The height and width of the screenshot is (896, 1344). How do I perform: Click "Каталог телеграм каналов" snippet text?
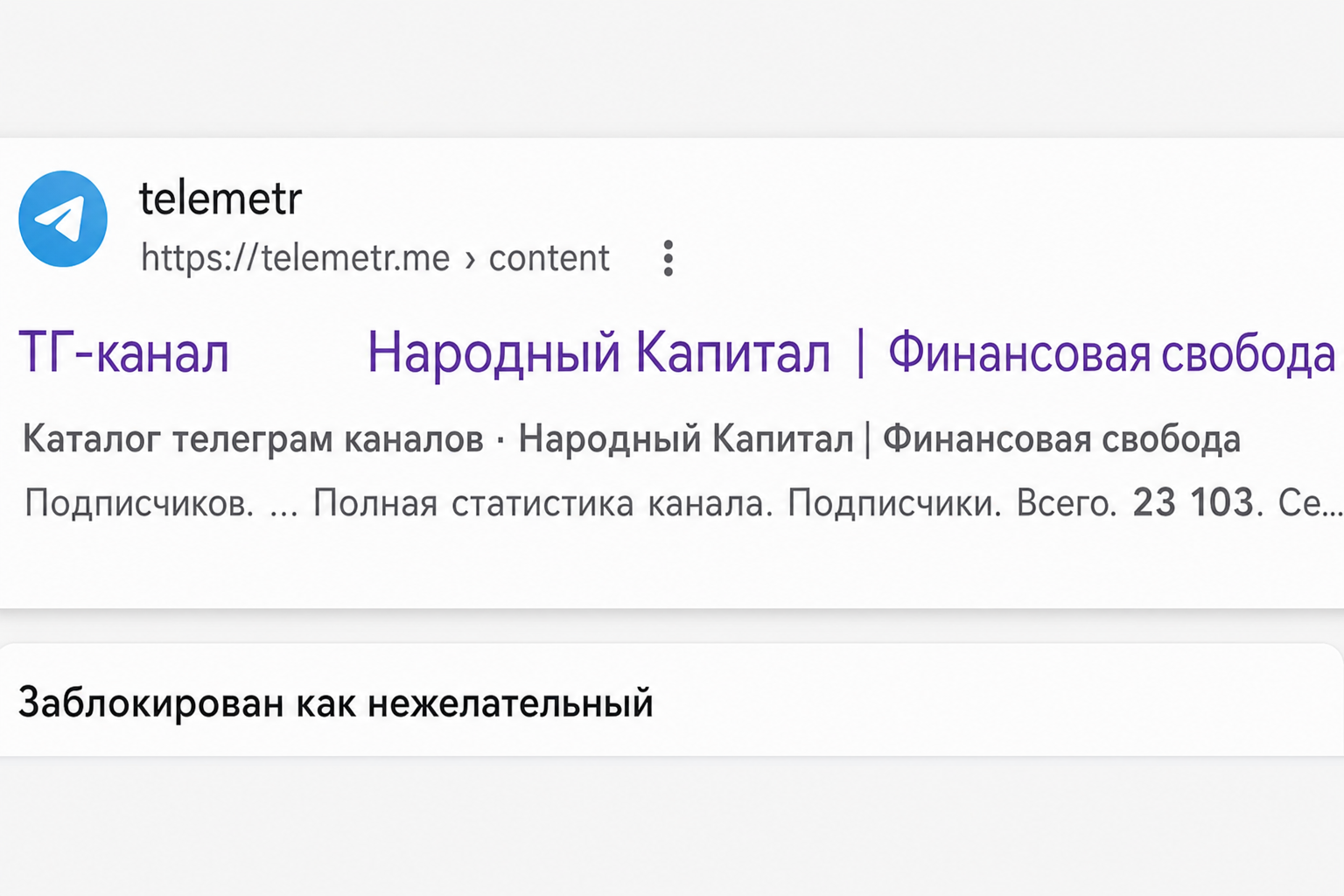coord(253,439)
